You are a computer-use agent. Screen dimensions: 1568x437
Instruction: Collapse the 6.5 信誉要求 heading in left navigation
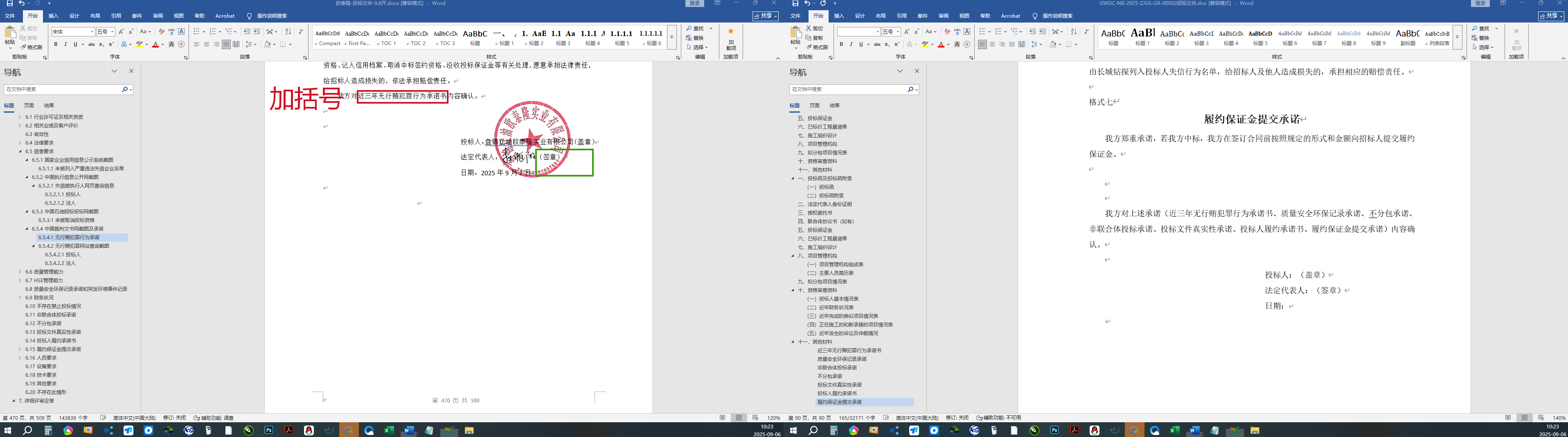pos(20,151)
